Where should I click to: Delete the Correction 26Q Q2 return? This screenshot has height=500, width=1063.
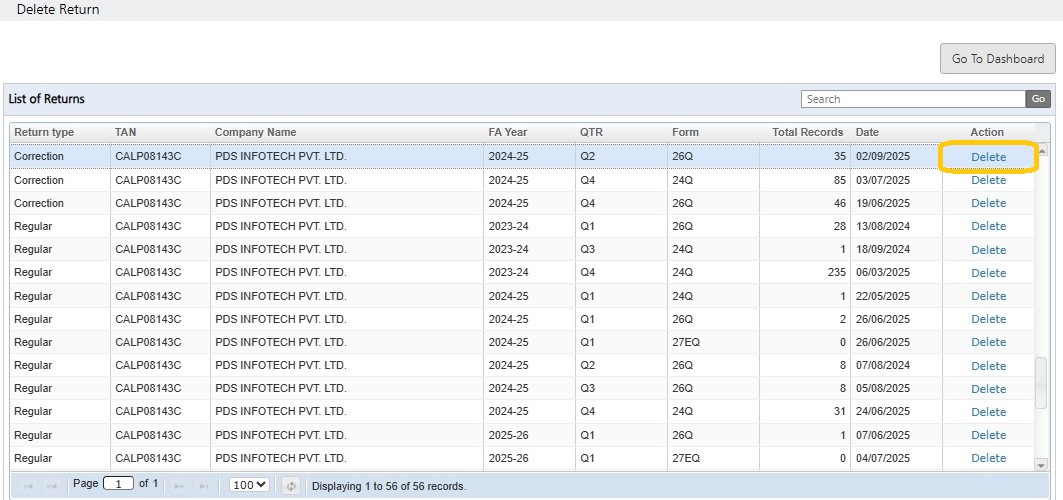point(988,157)
